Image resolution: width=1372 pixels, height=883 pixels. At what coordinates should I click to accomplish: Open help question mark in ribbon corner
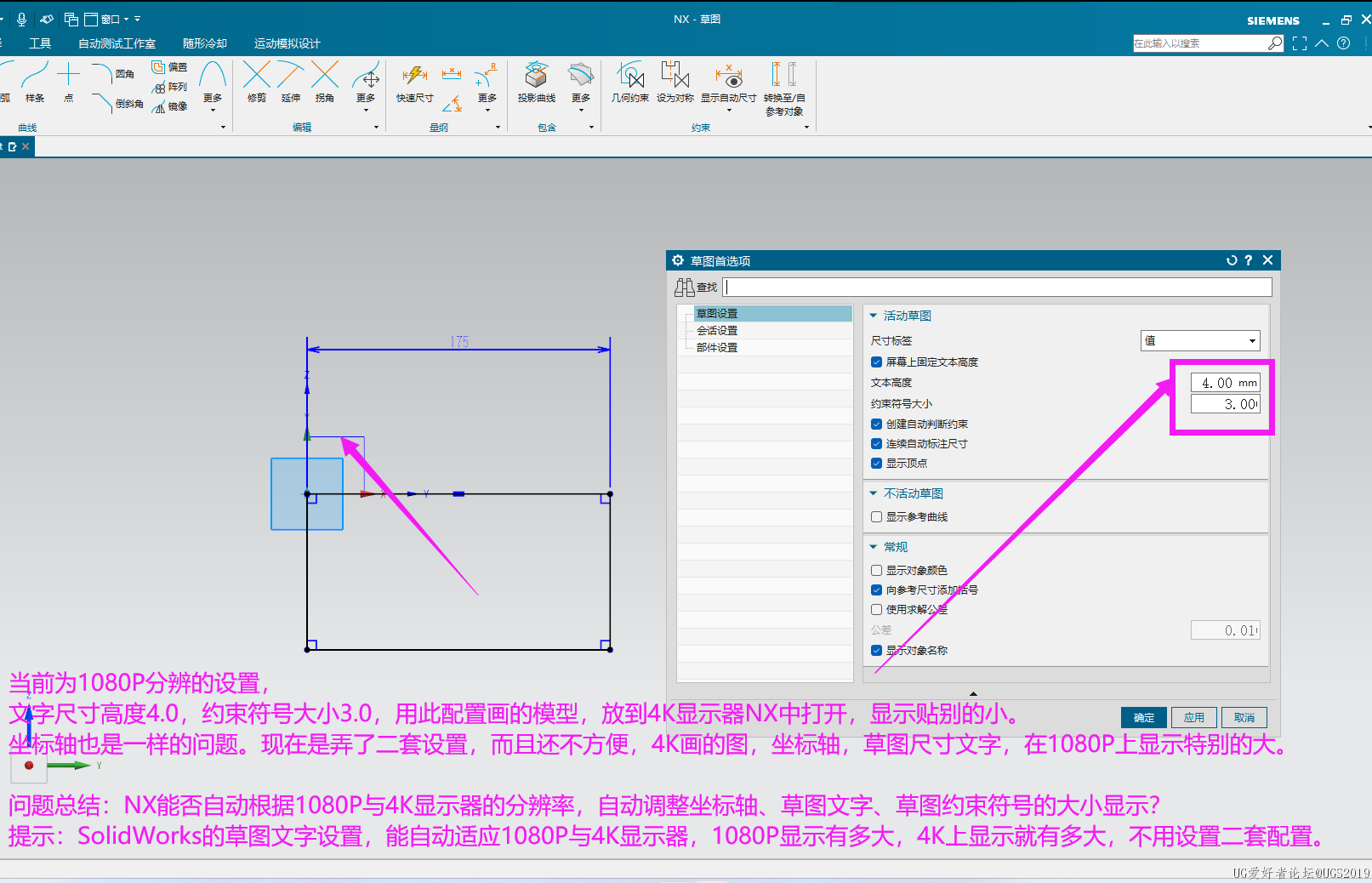[x=1344, y=43]
